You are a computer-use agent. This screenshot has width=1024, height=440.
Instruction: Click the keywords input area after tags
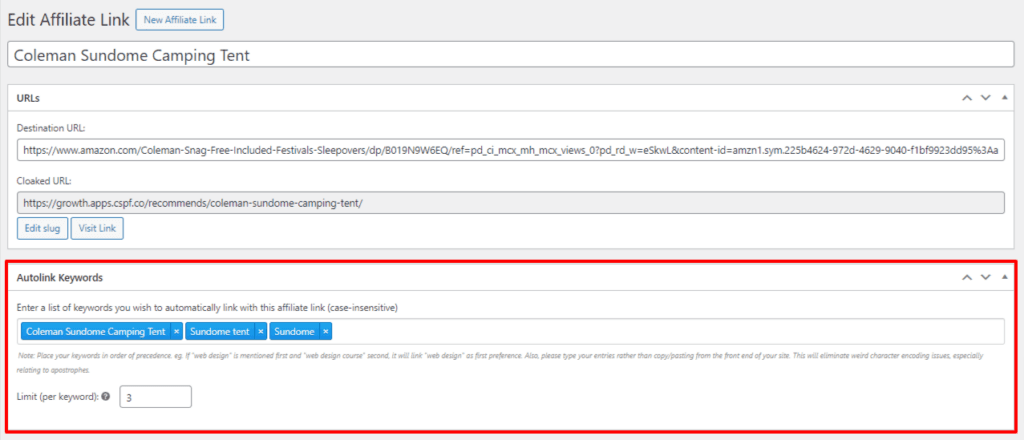pos(666,332)
